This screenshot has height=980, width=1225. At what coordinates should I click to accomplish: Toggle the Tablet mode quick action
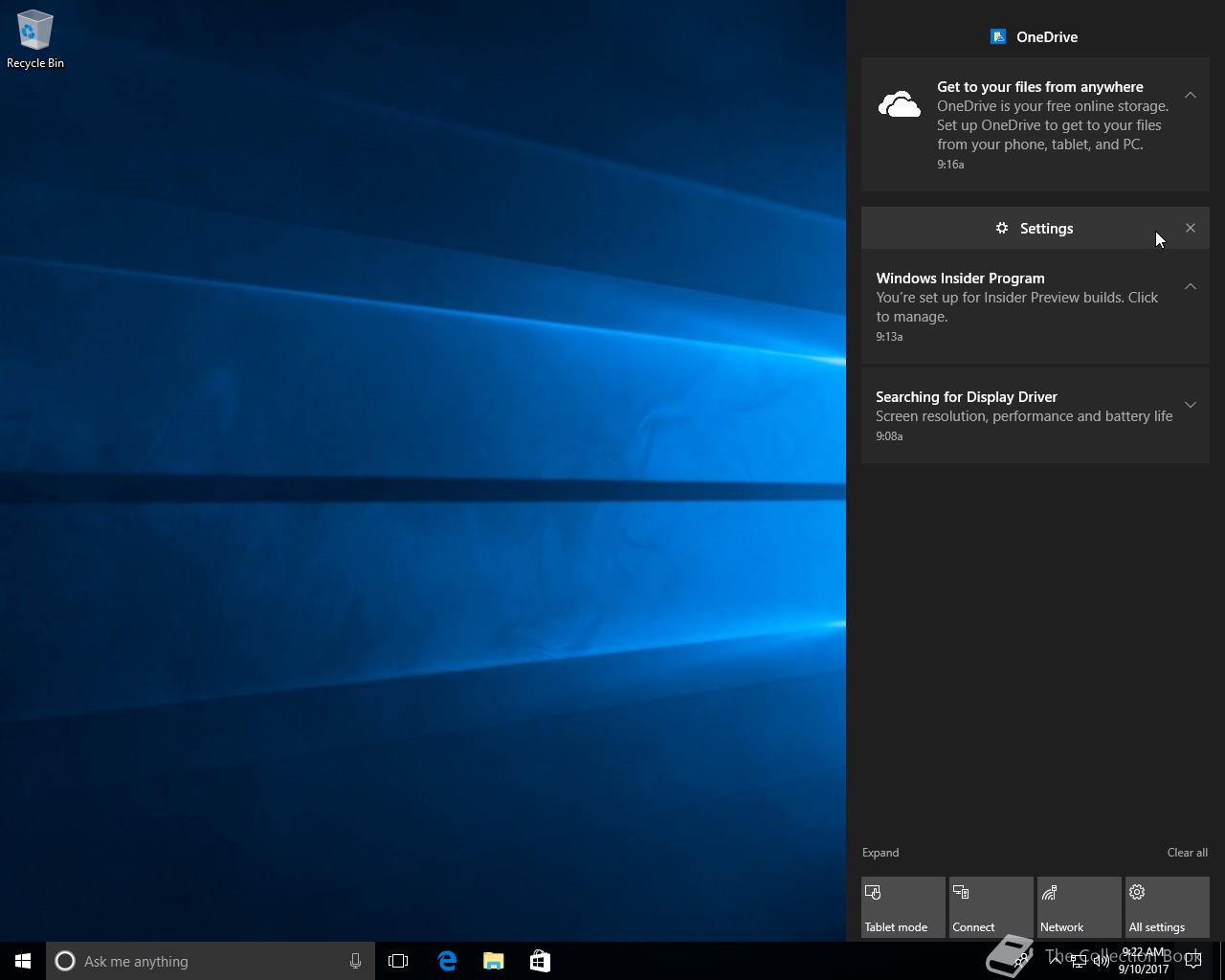click(903, 907)
